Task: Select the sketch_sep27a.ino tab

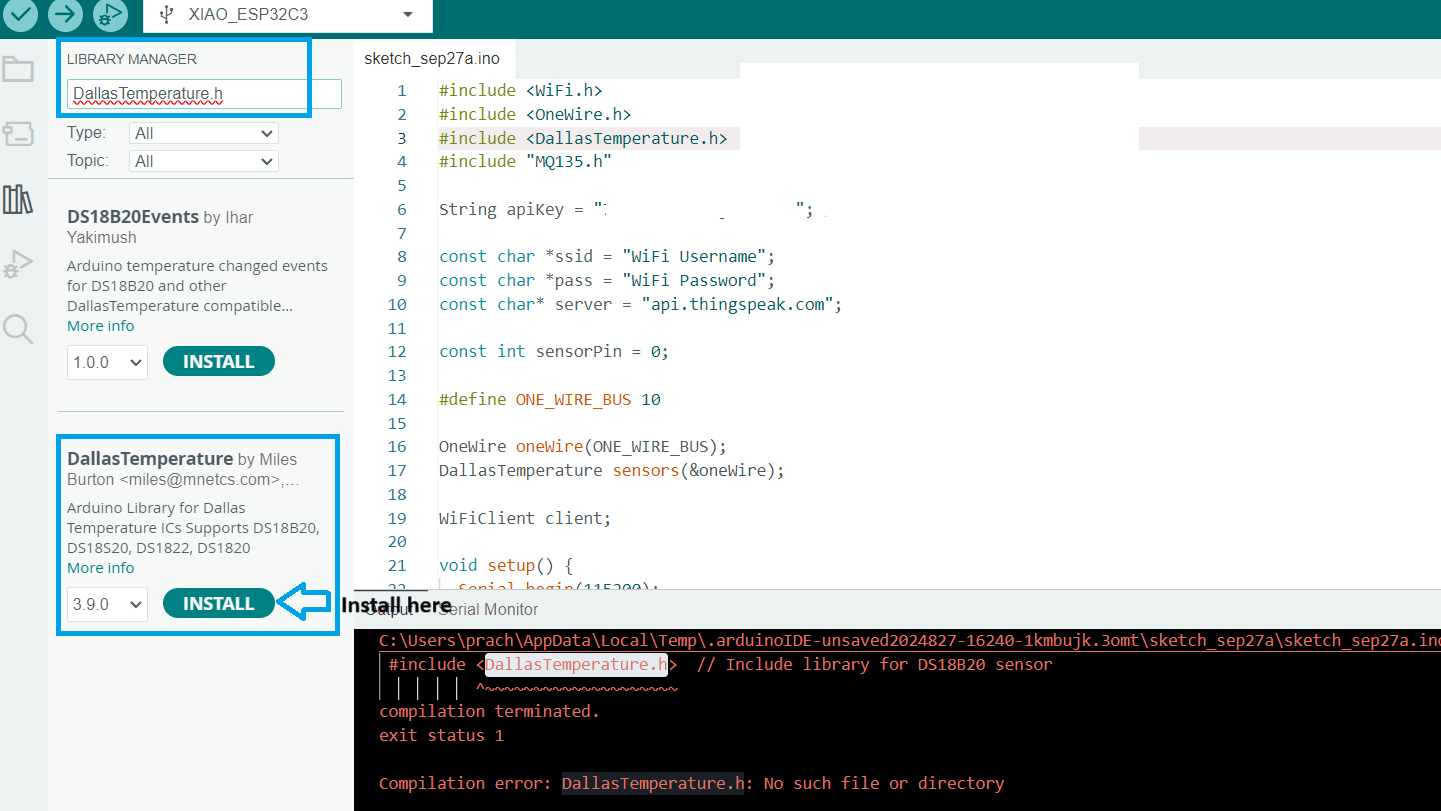Action: point(432,58)
